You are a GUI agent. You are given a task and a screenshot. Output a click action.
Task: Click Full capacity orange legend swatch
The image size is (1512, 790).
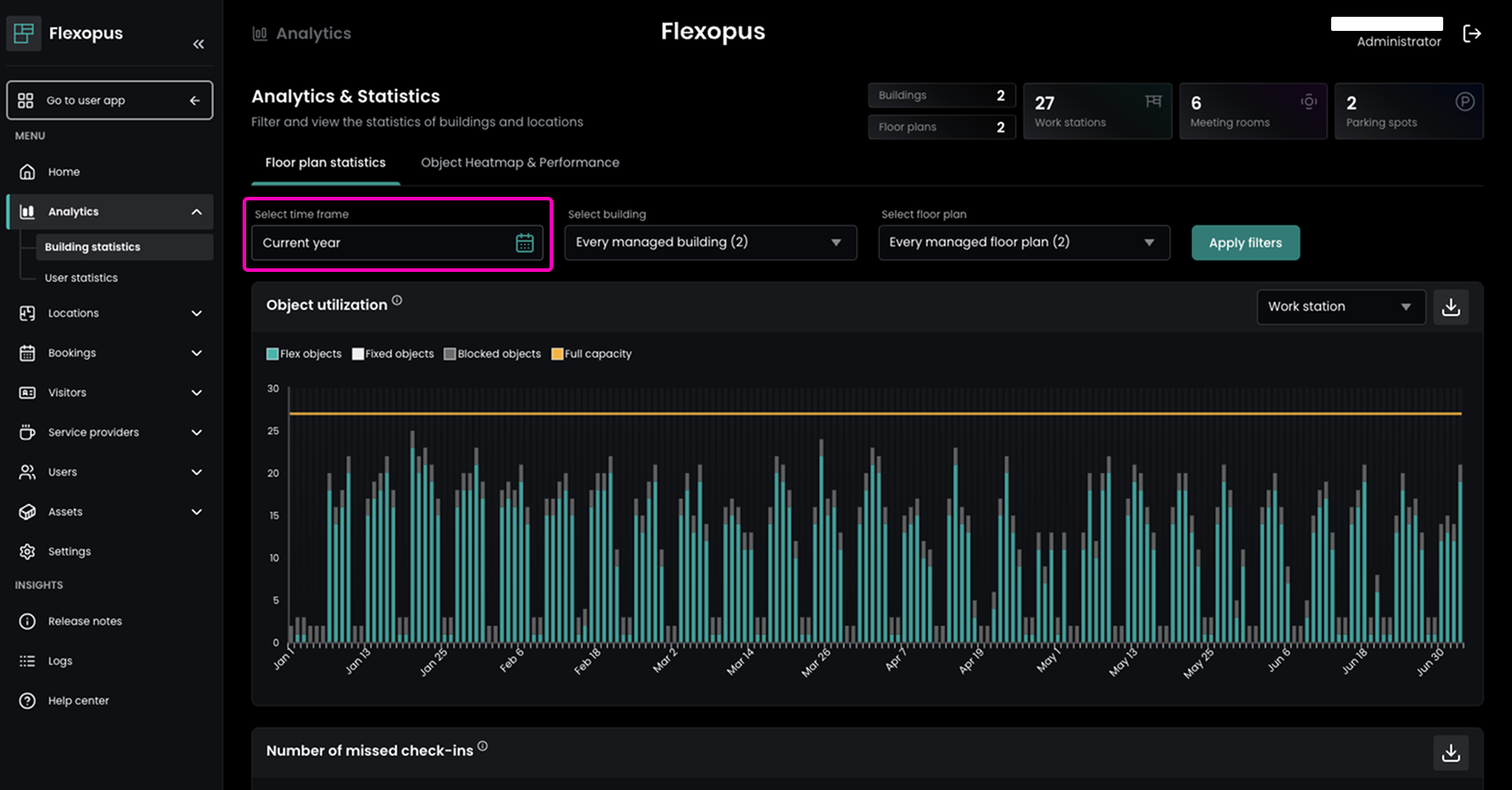(x=558, y=354)
